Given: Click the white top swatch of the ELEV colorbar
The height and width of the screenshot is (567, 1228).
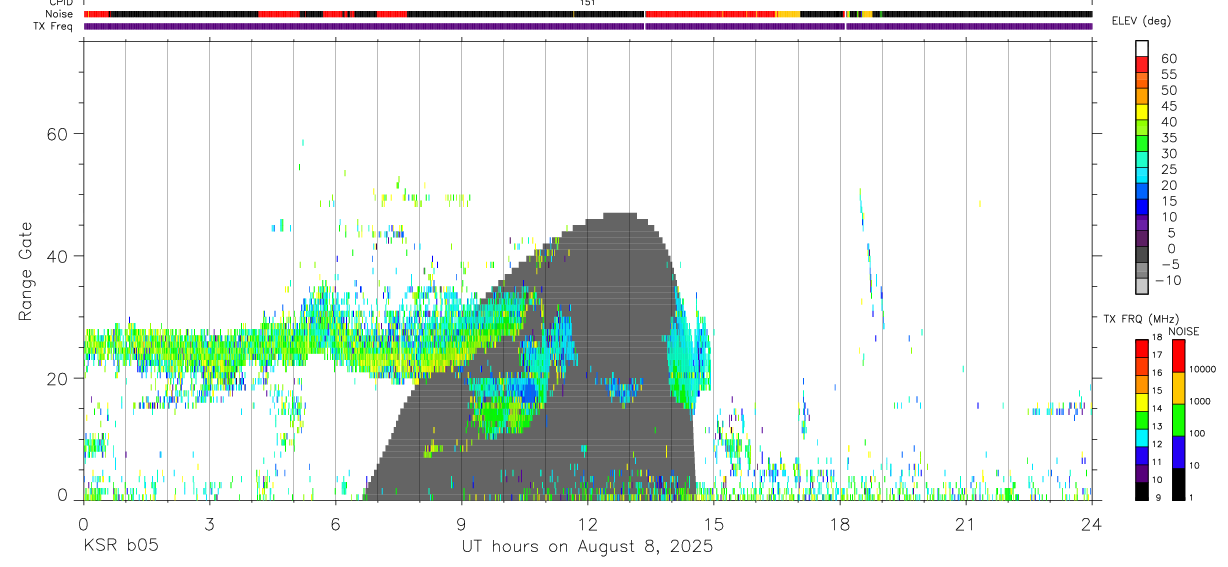Looking at the screenshot, I should (1142, 48).
